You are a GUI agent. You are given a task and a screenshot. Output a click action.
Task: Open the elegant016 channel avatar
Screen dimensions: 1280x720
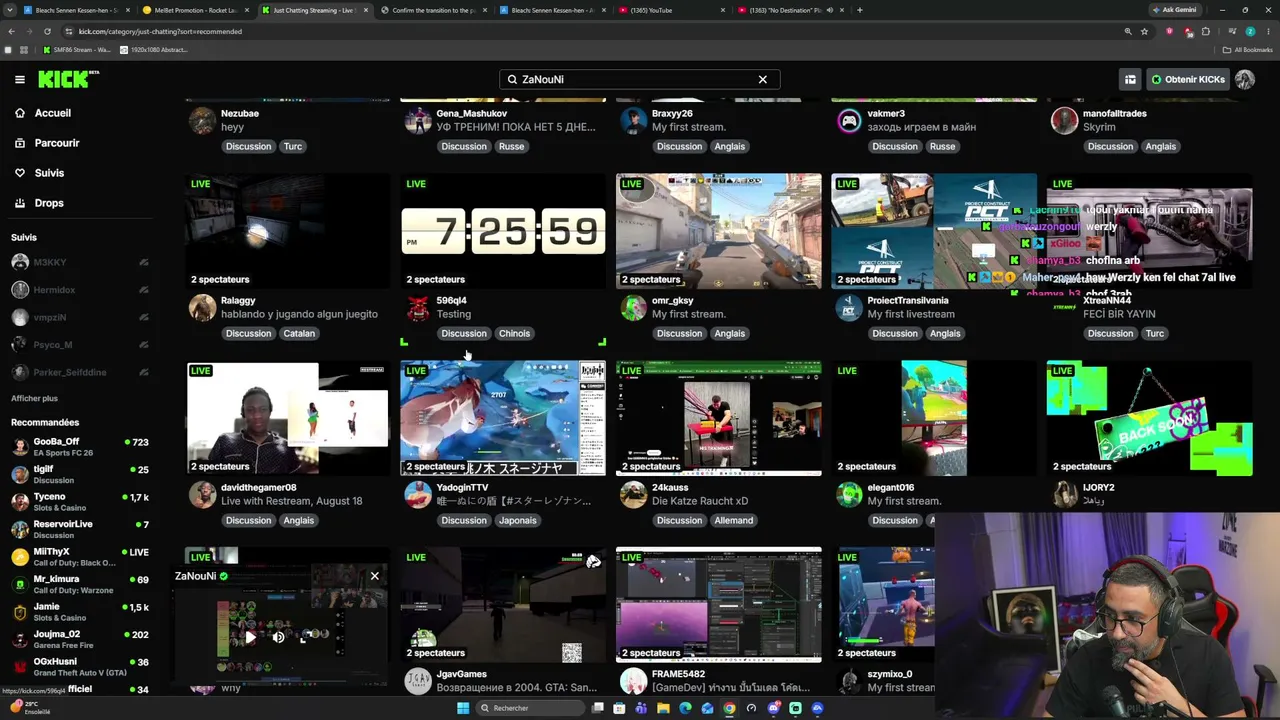(x=849, y=494)
